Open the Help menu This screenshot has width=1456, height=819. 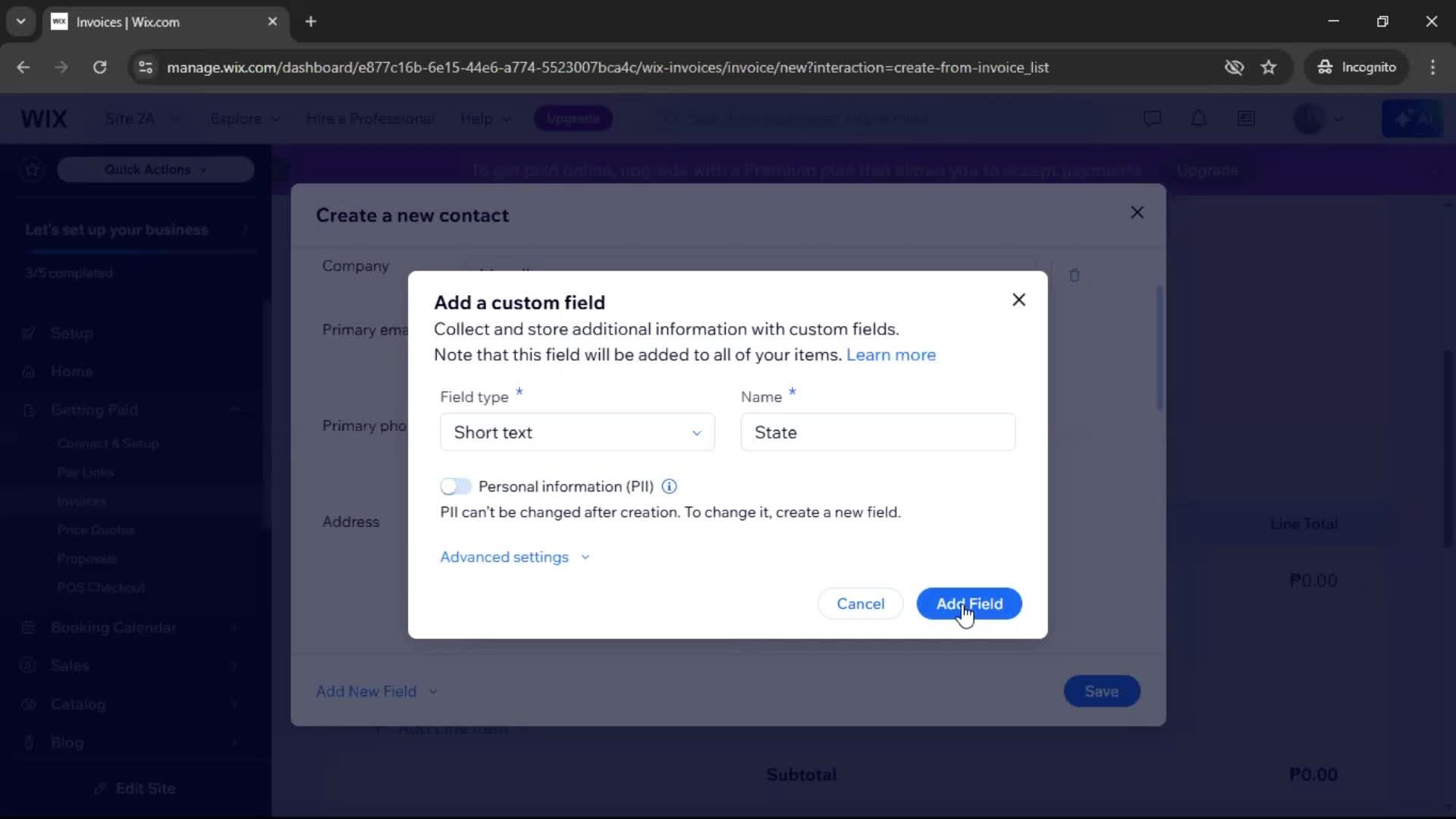click(485, 118)
